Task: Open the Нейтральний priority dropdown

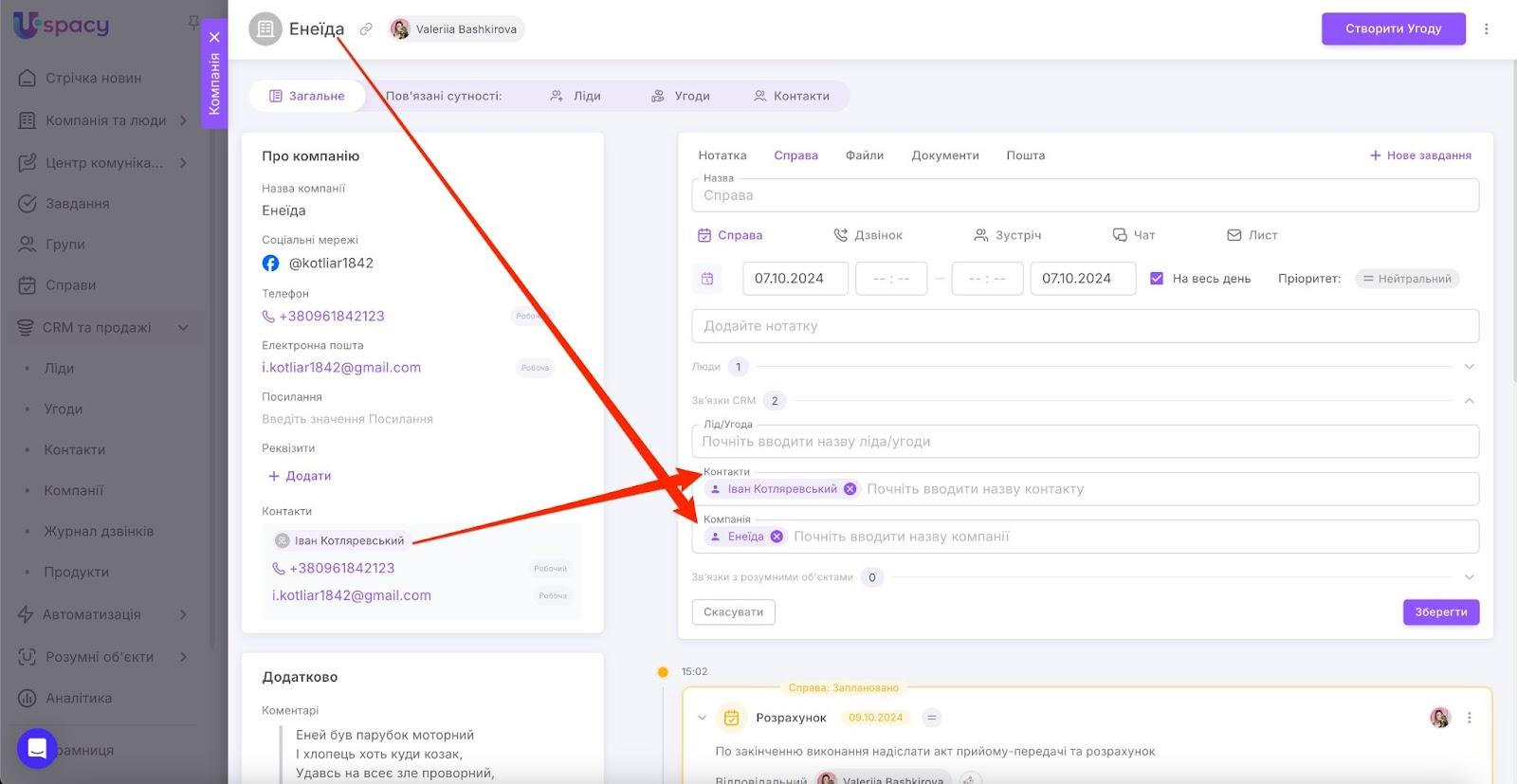Action: tap(1407, 279)
